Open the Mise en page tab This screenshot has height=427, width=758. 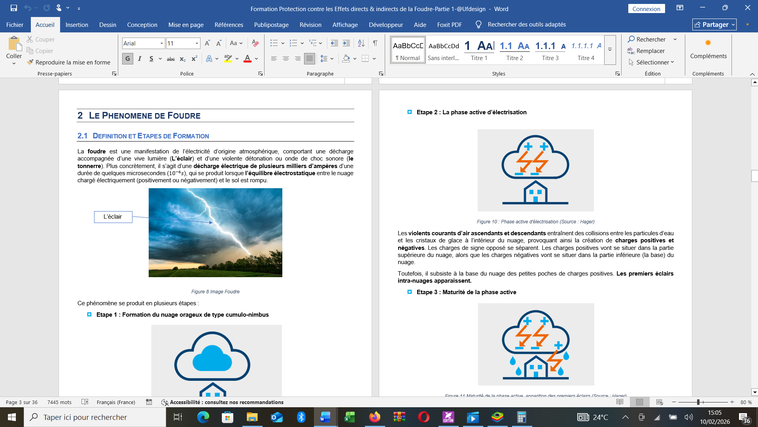pos(186,24)
